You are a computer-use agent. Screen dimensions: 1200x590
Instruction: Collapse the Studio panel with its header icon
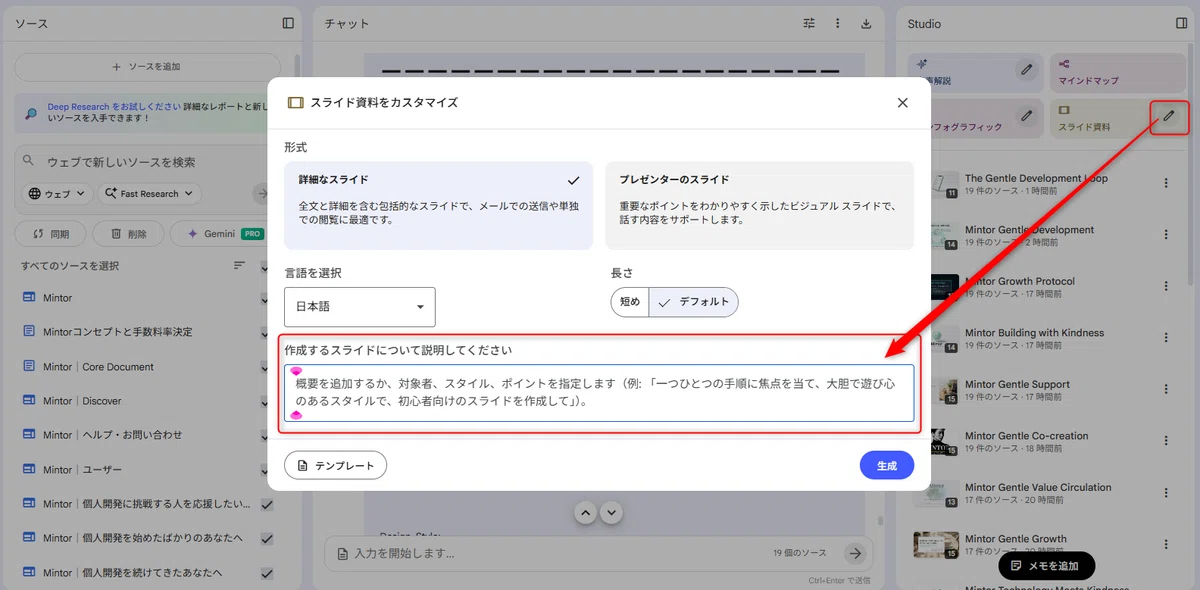tap(1182, 23)
